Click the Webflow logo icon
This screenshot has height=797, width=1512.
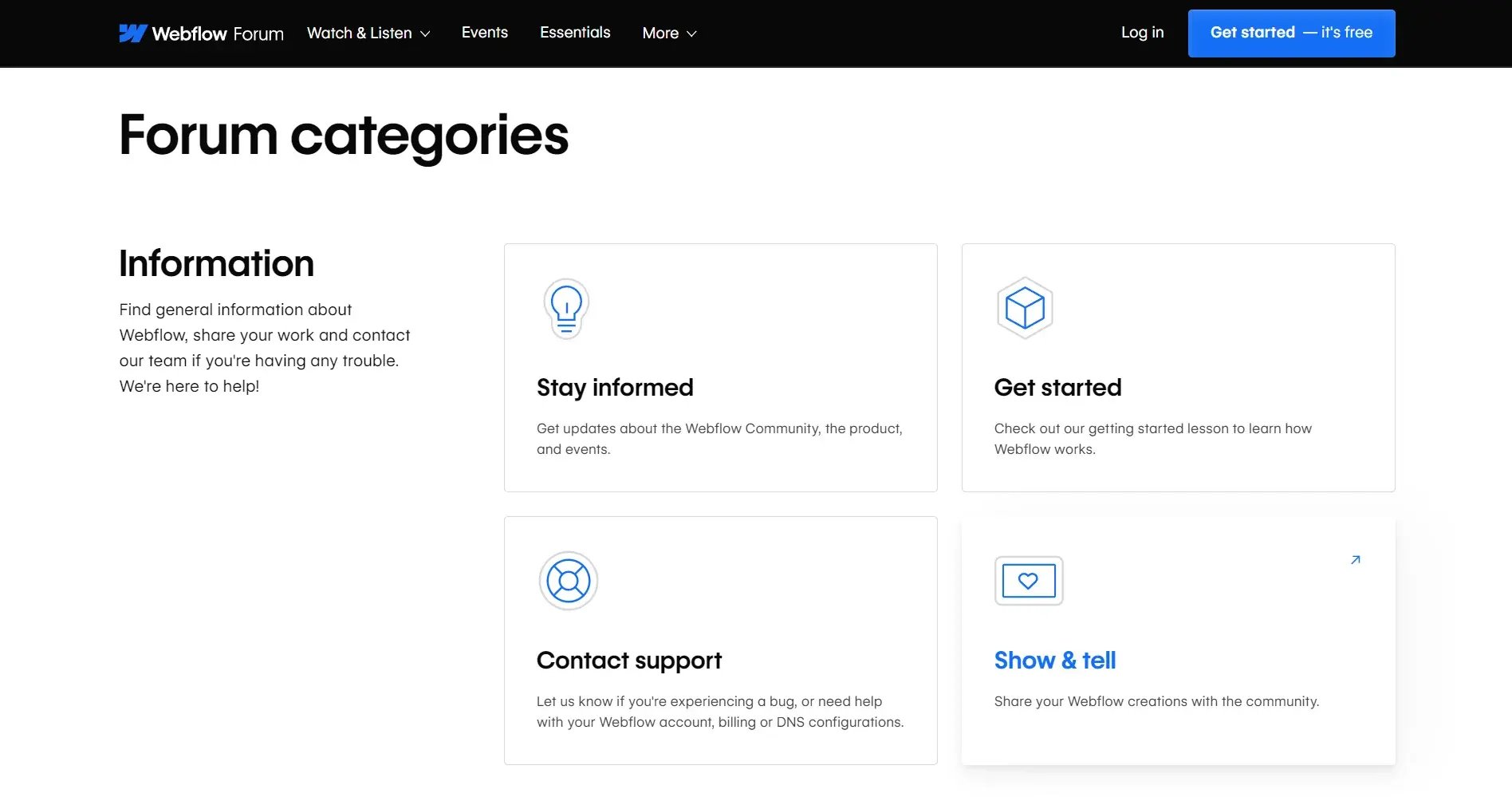pyautogui.click(x=132, y=33)
